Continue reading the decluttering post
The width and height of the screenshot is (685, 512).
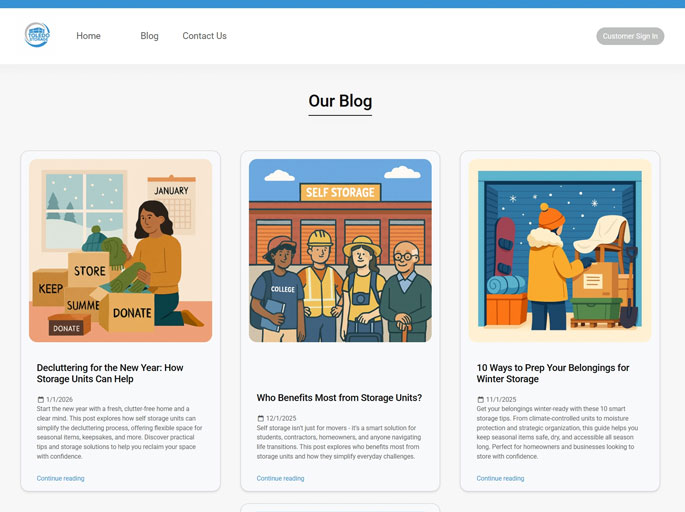point(60,479)
